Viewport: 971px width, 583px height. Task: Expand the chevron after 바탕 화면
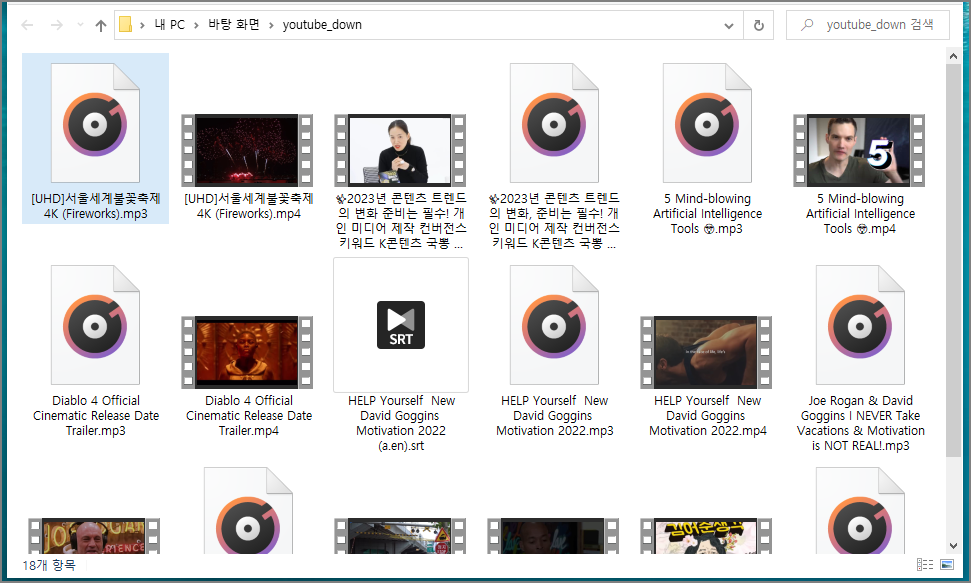click(271, 25)
